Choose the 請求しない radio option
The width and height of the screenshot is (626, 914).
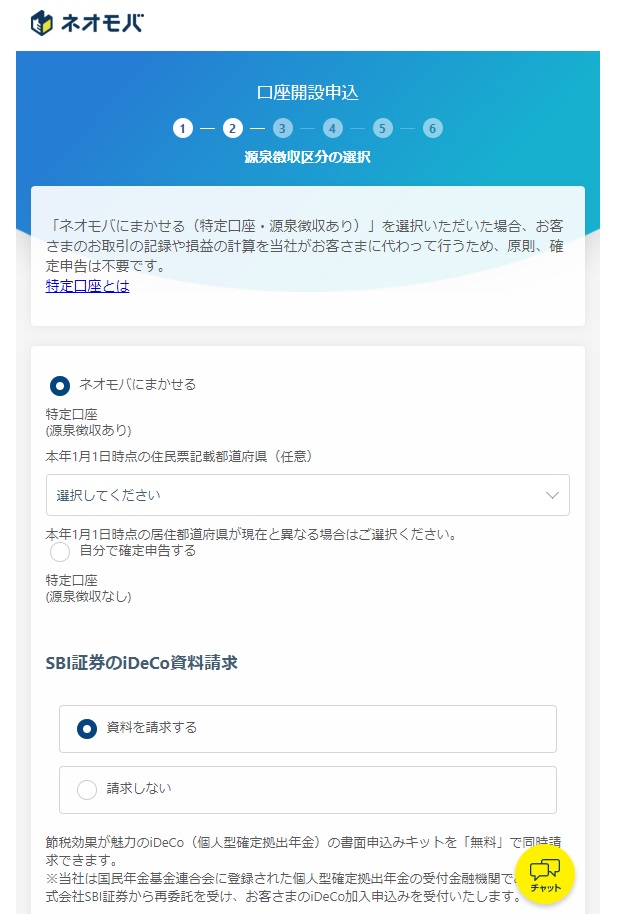click(x=87, y=789)
